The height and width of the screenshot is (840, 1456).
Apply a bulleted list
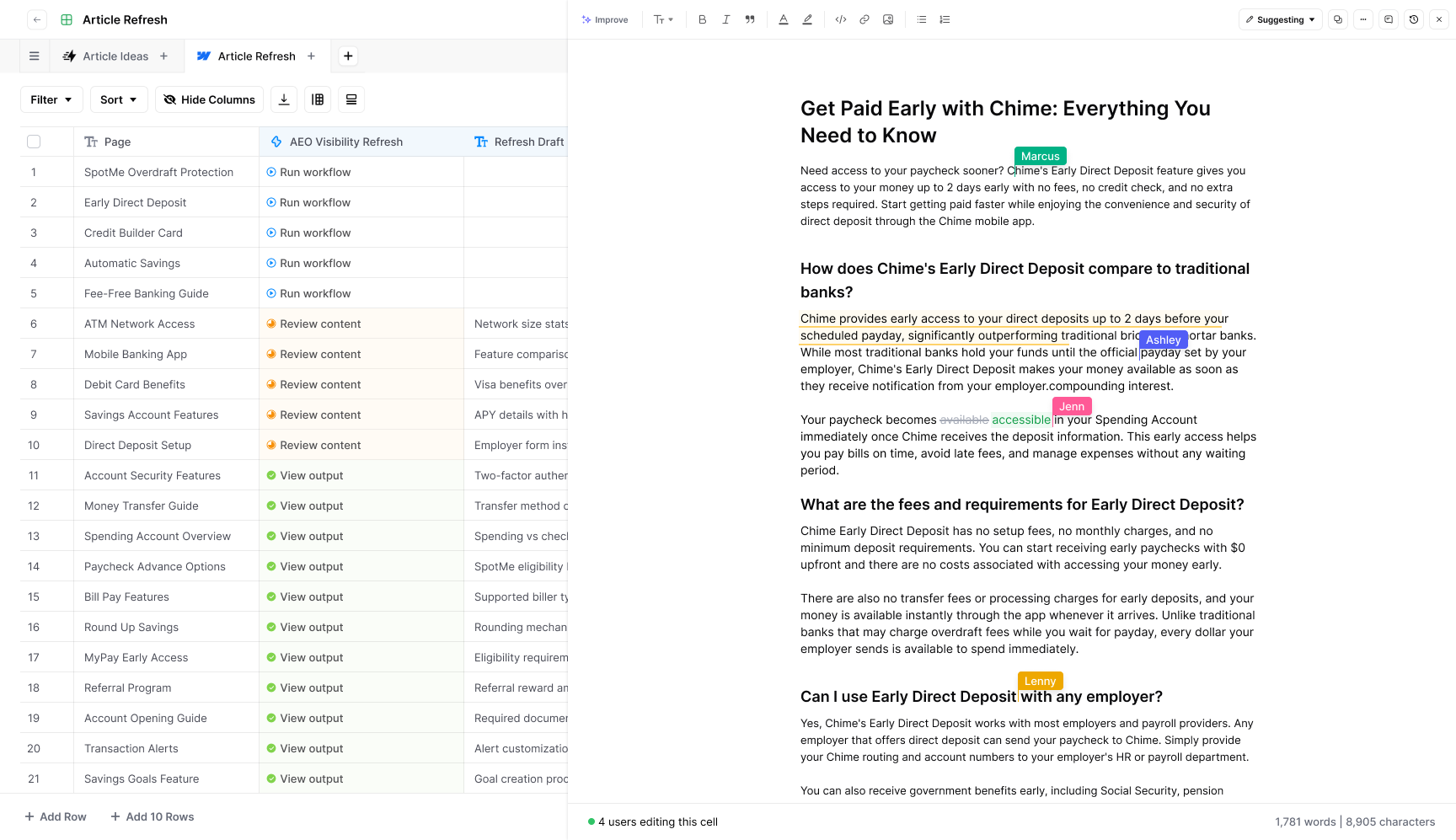pyautogui.click(x=921, y=19)
